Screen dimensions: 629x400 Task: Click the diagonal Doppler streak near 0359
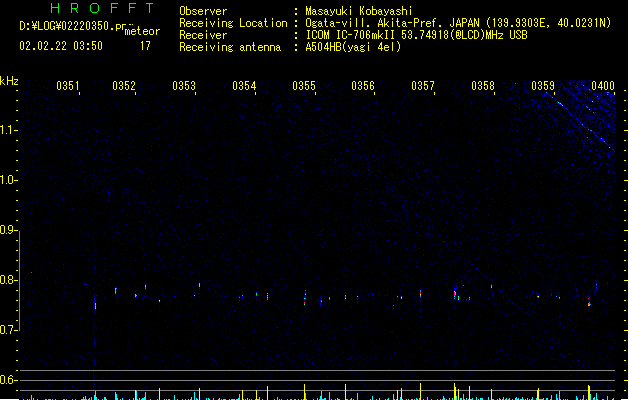pyautogui.click(x=580, y=121)
